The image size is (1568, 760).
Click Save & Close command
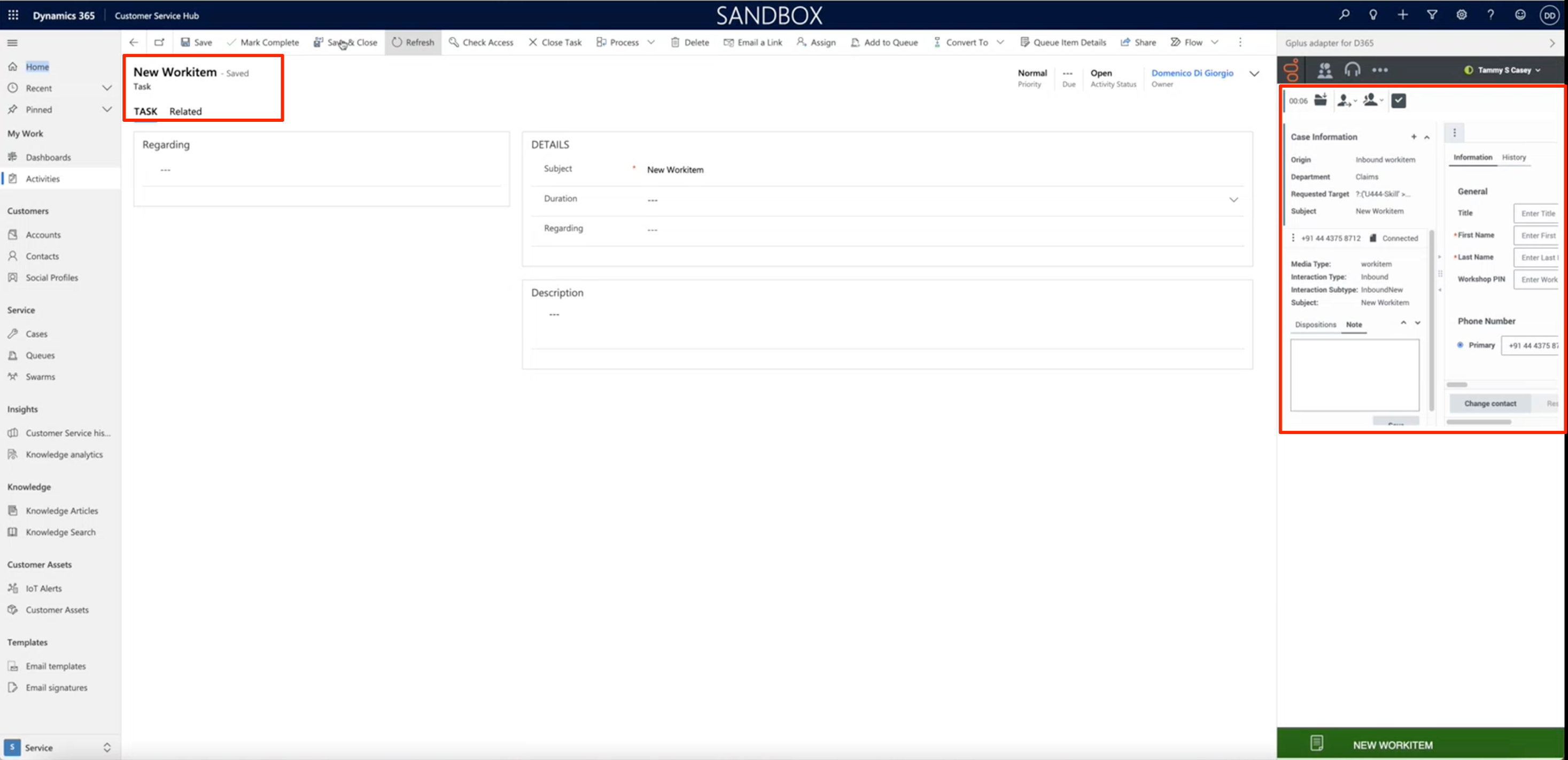[x=345, y=42]
